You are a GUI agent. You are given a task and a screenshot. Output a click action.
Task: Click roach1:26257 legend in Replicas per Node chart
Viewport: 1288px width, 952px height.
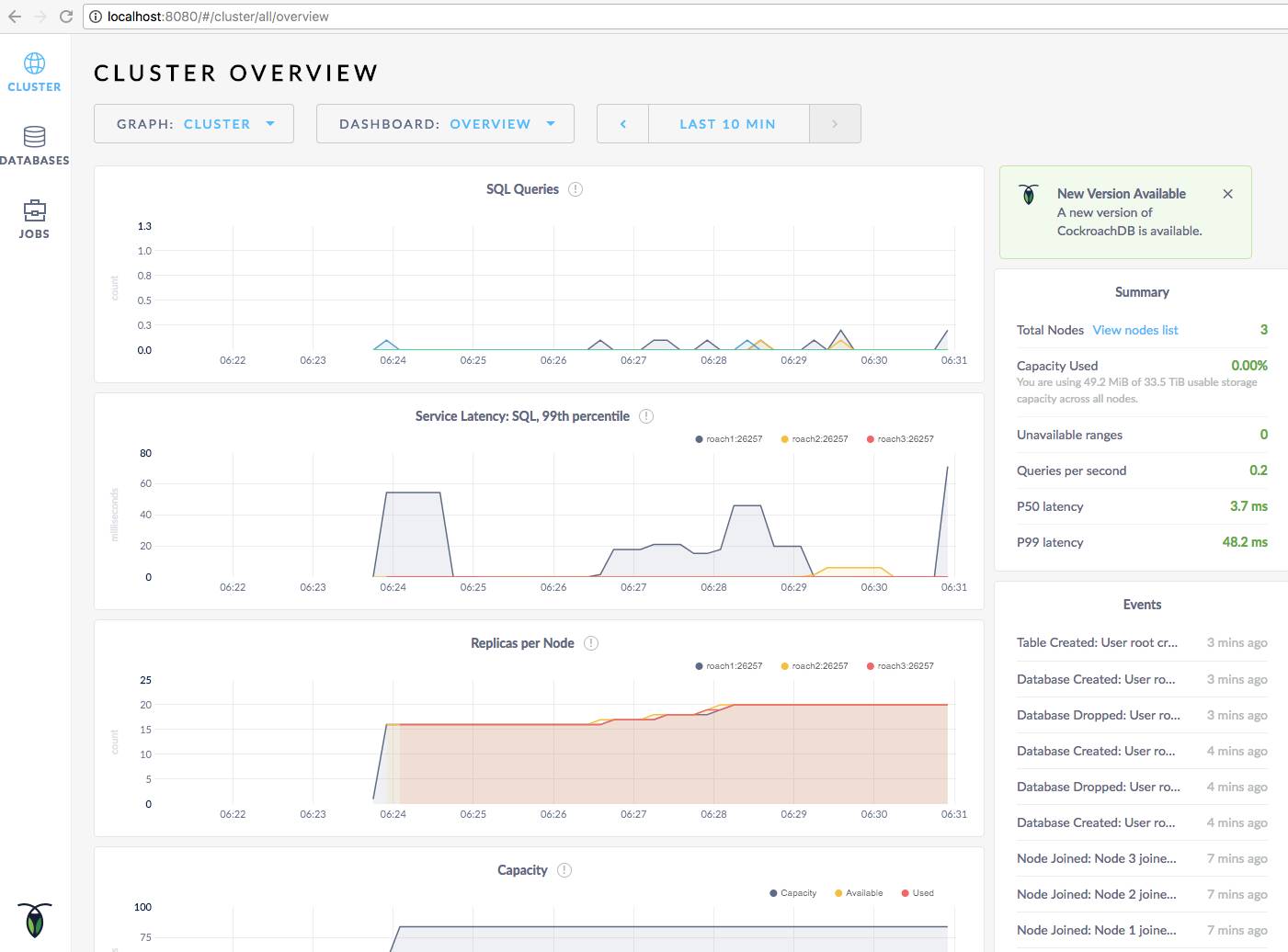click(x=729, y=666)
